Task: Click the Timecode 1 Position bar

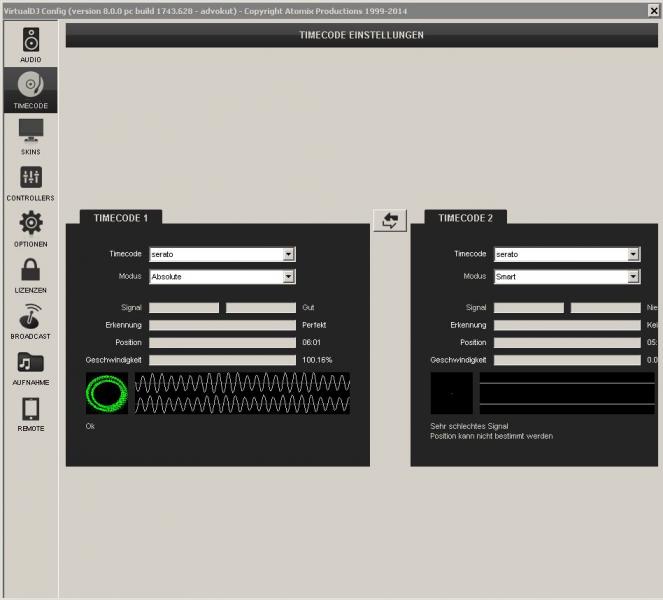Action: click(222, 342)
